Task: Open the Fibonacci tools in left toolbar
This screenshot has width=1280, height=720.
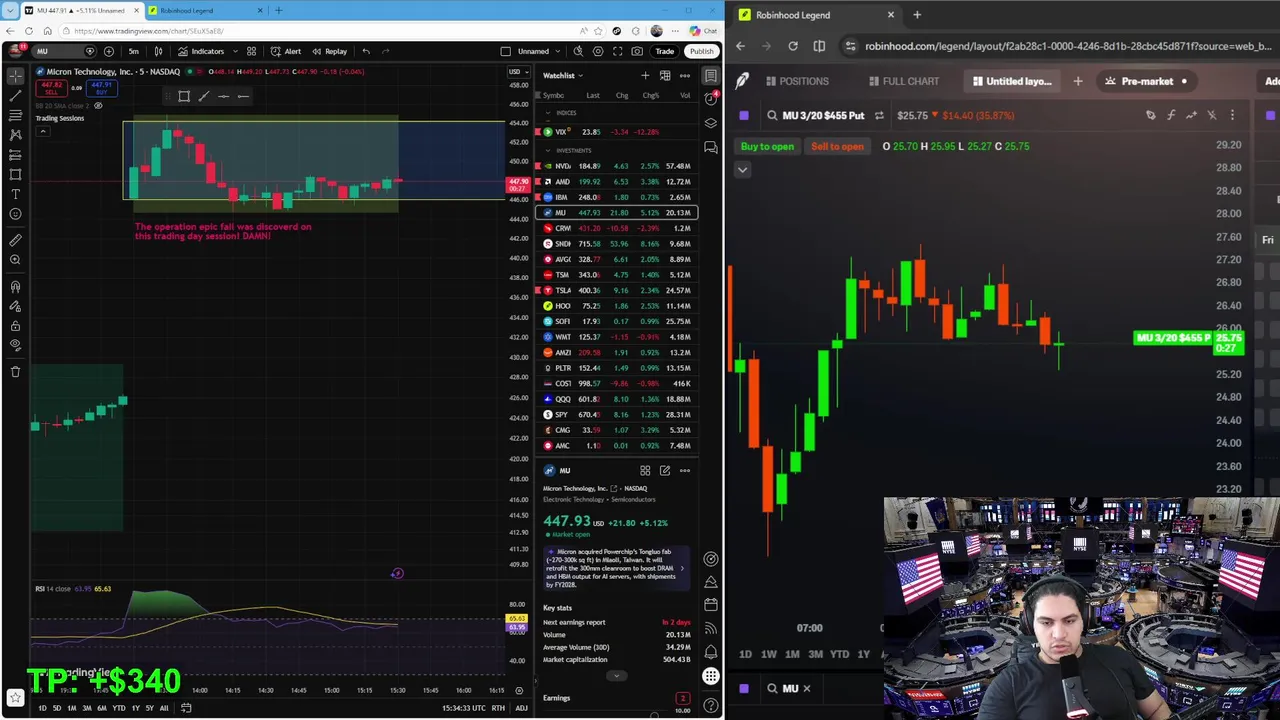Action: click(15, 115)
